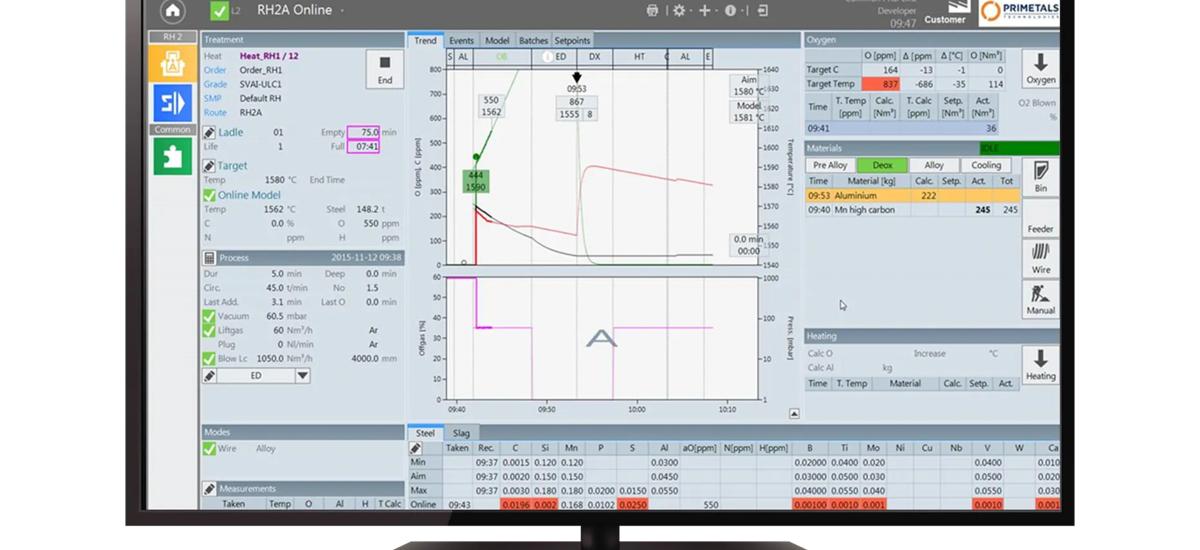Select the orange RH 2 treatment station icon
Image resolution: width=1200 pixels, height=550 pixels.
click(x=171, y=62)
